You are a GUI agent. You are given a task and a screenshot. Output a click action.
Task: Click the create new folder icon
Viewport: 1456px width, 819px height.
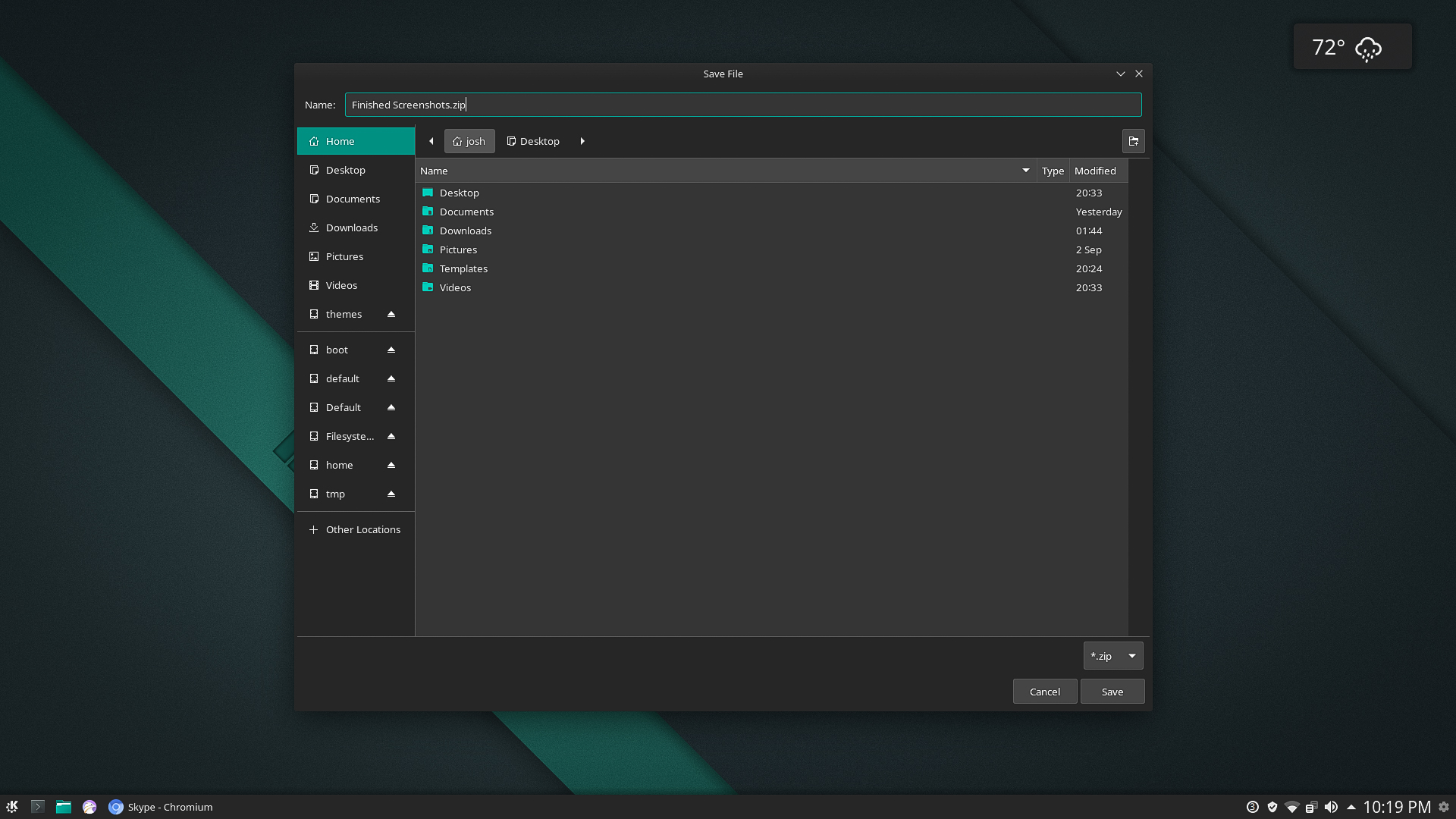[x=1133, y=141]
